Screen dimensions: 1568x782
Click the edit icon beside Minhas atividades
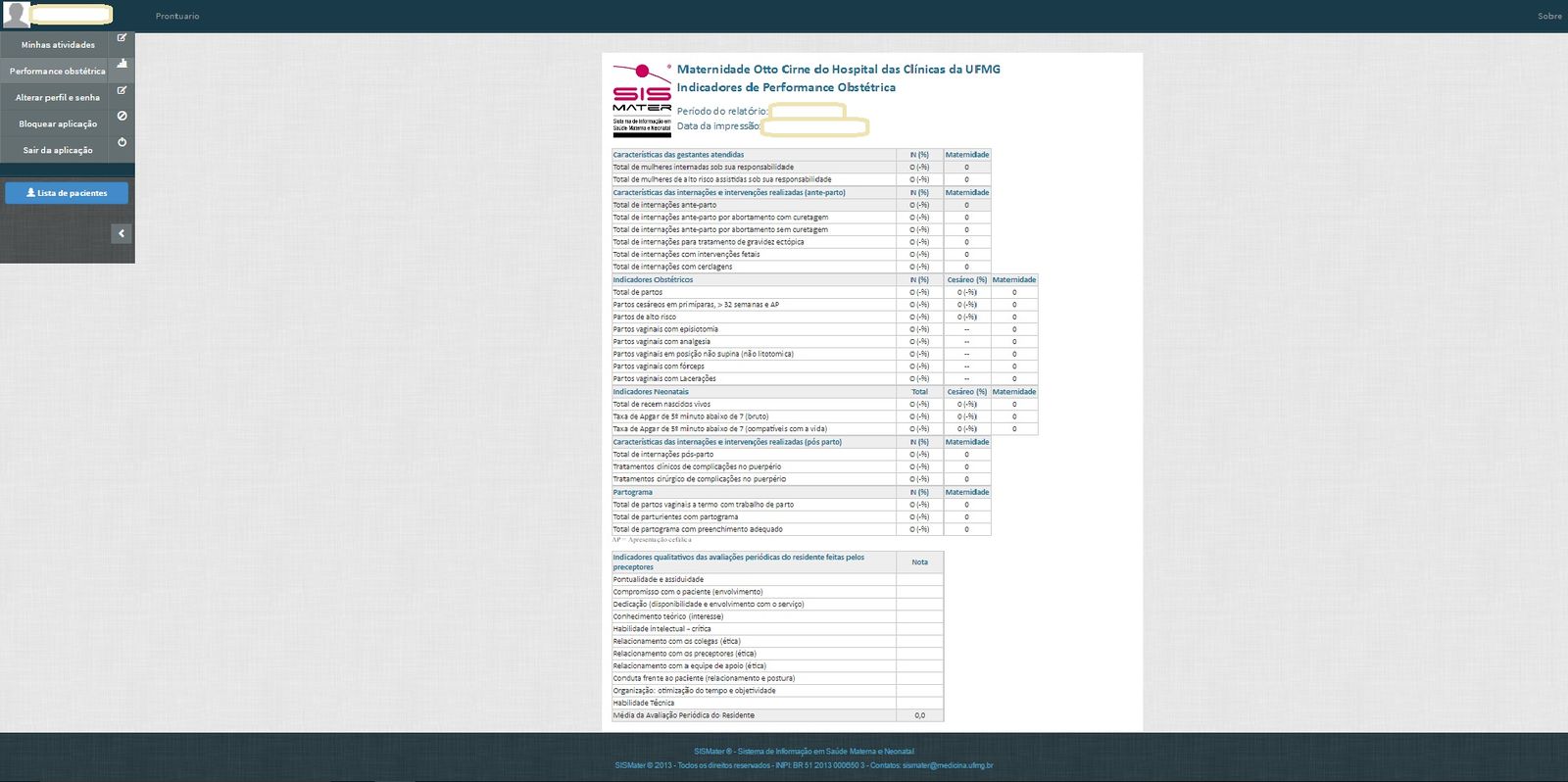point(122,38)
